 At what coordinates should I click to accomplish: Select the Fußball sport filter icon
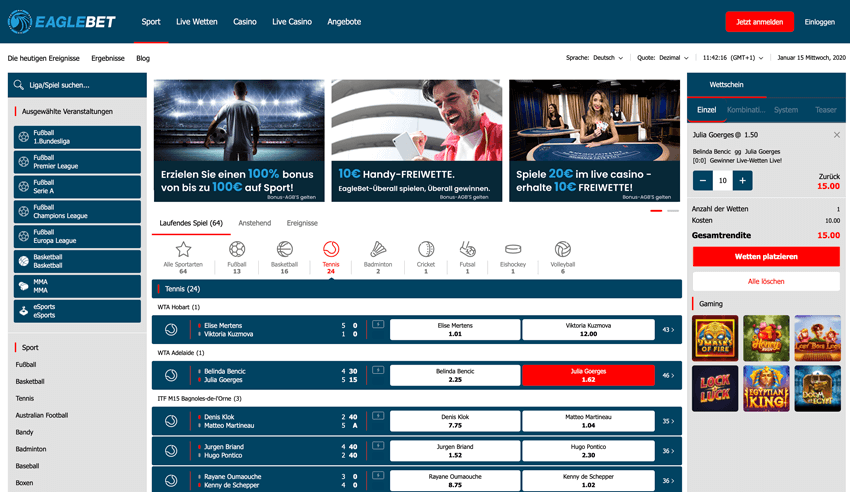(237, 249)
